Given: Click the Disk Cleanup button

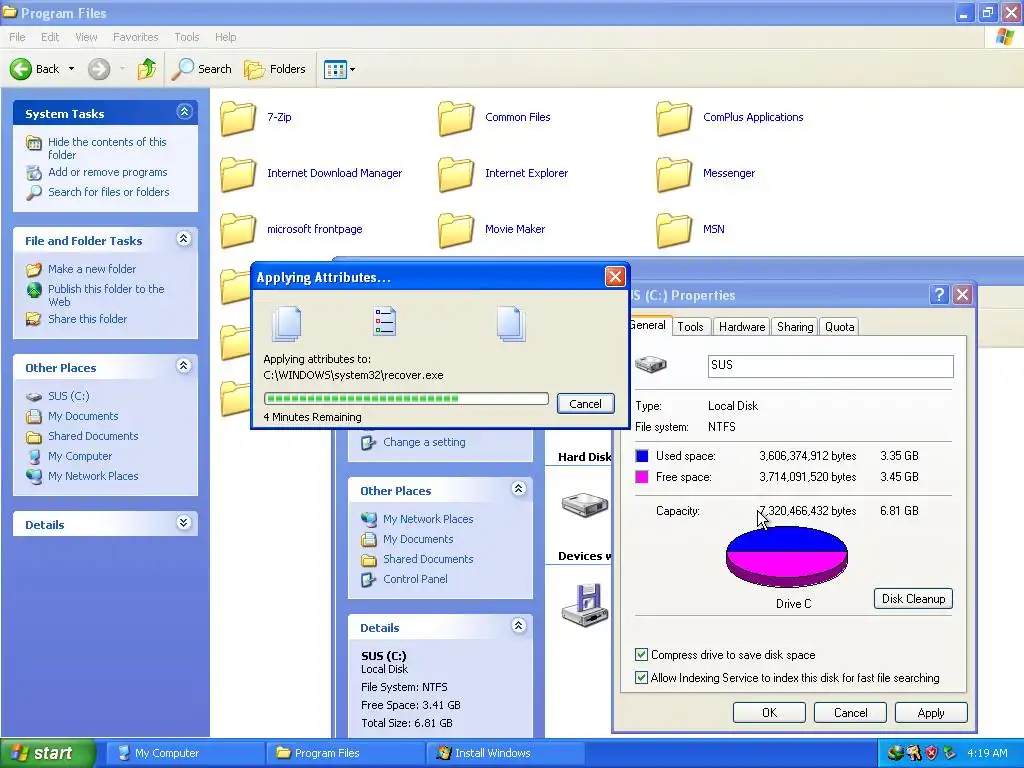Looking at the screenshot, I should 913,599.
